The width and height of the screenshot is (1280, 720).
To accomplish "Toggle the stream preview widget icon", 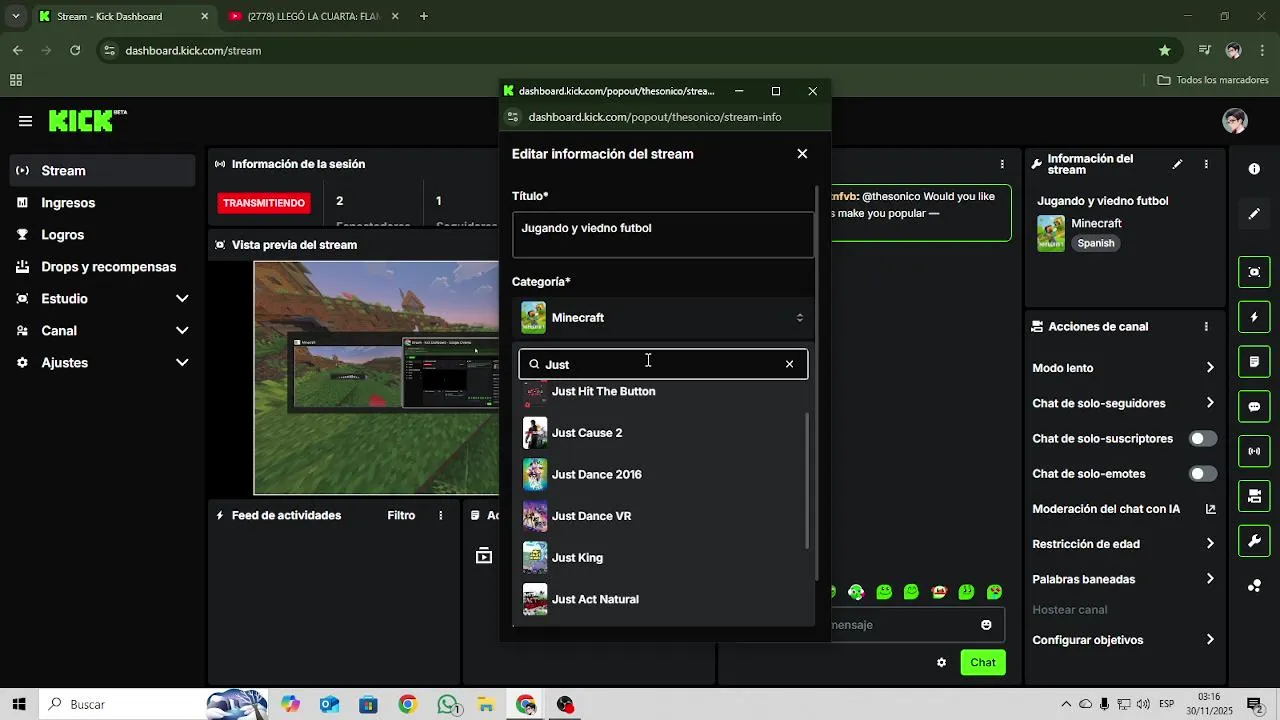I will (1254, 272).
